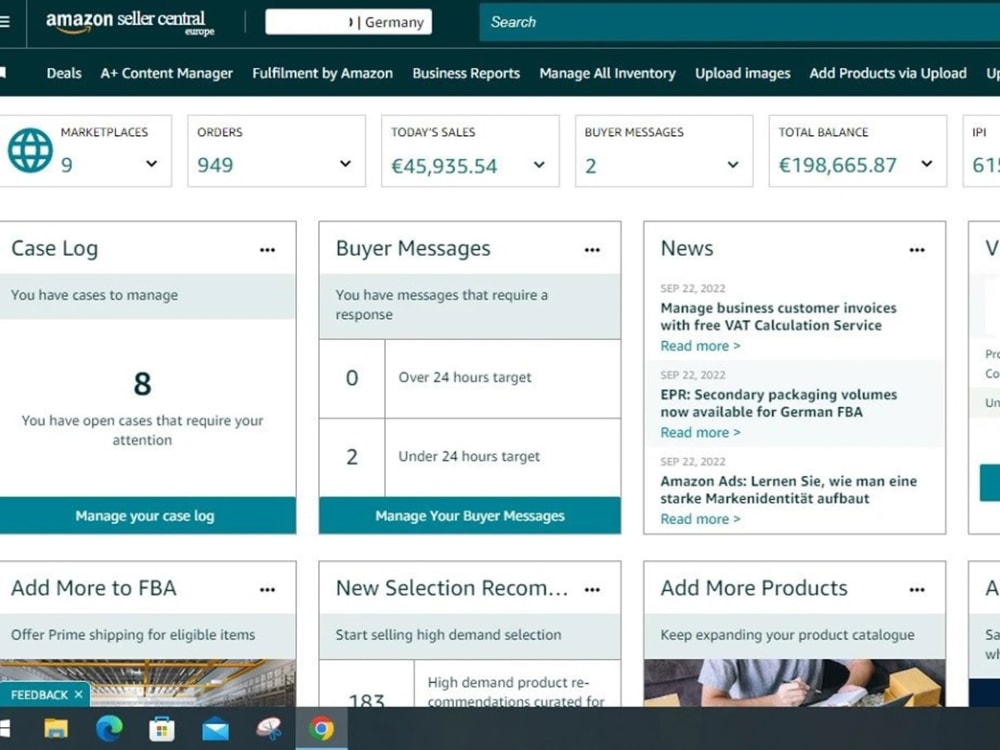Expand the Buyer Messages summary dropdown
The height and width of the screenshot is (750, 1000).
click(733, 165)
